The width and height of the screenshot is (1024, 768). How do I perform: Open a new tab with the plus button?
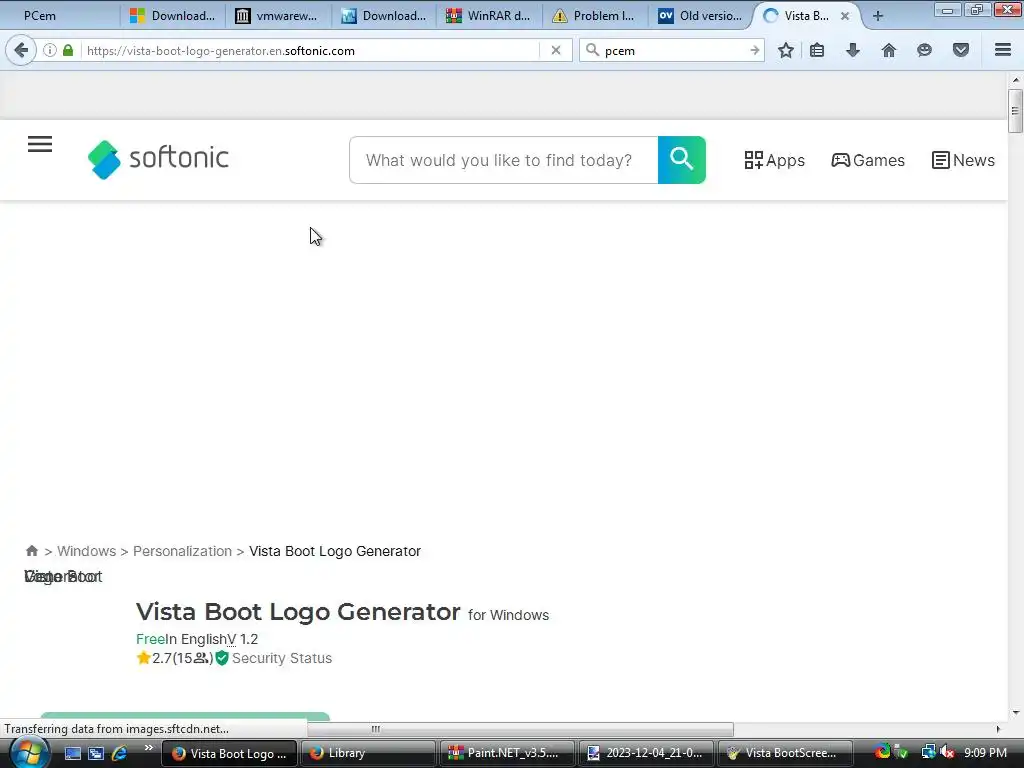(x=878, y=16)
